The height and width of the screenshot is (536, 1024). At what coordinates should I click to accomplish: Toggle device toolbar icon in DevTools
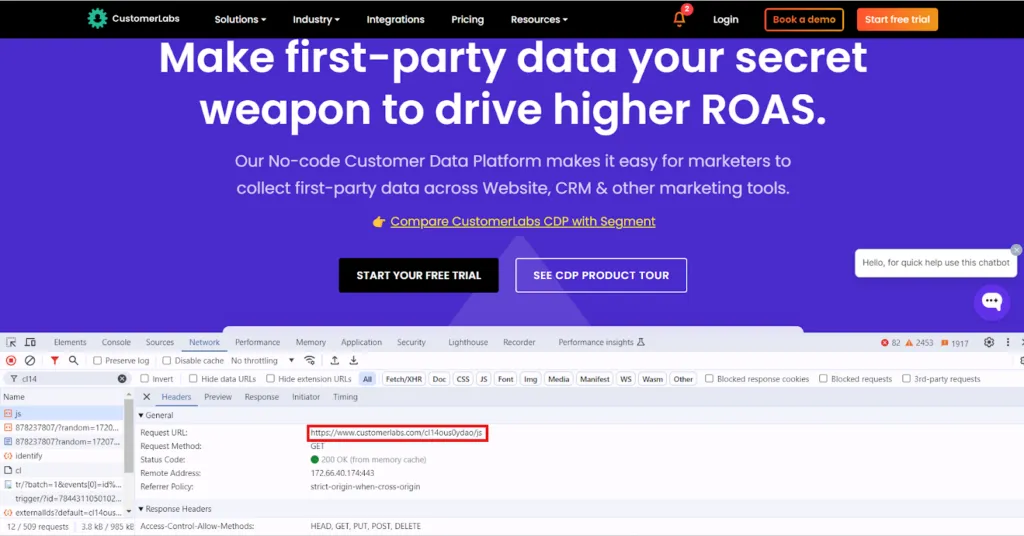coord(31,342)
